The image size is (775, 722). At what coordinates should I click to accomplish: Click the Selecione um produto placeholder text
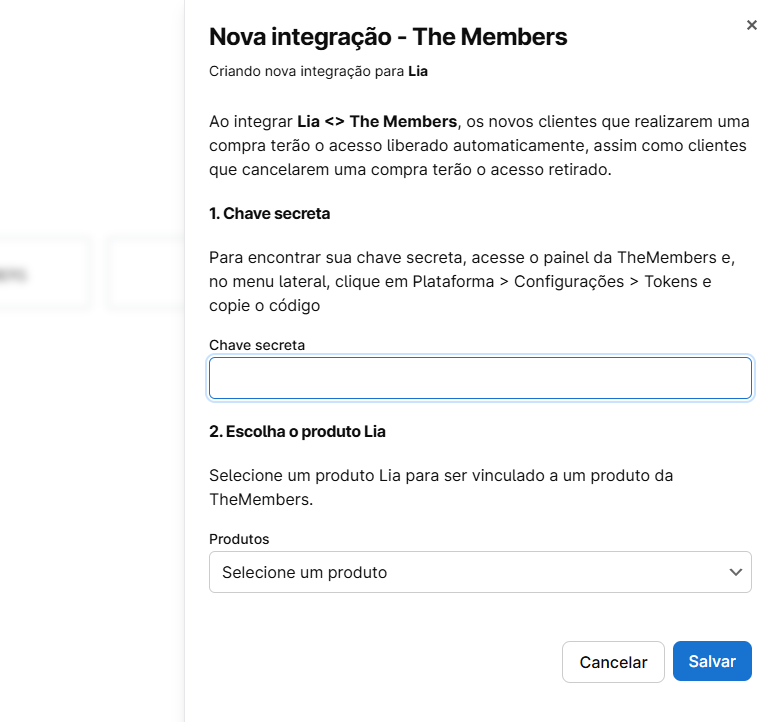click(304, 573)
